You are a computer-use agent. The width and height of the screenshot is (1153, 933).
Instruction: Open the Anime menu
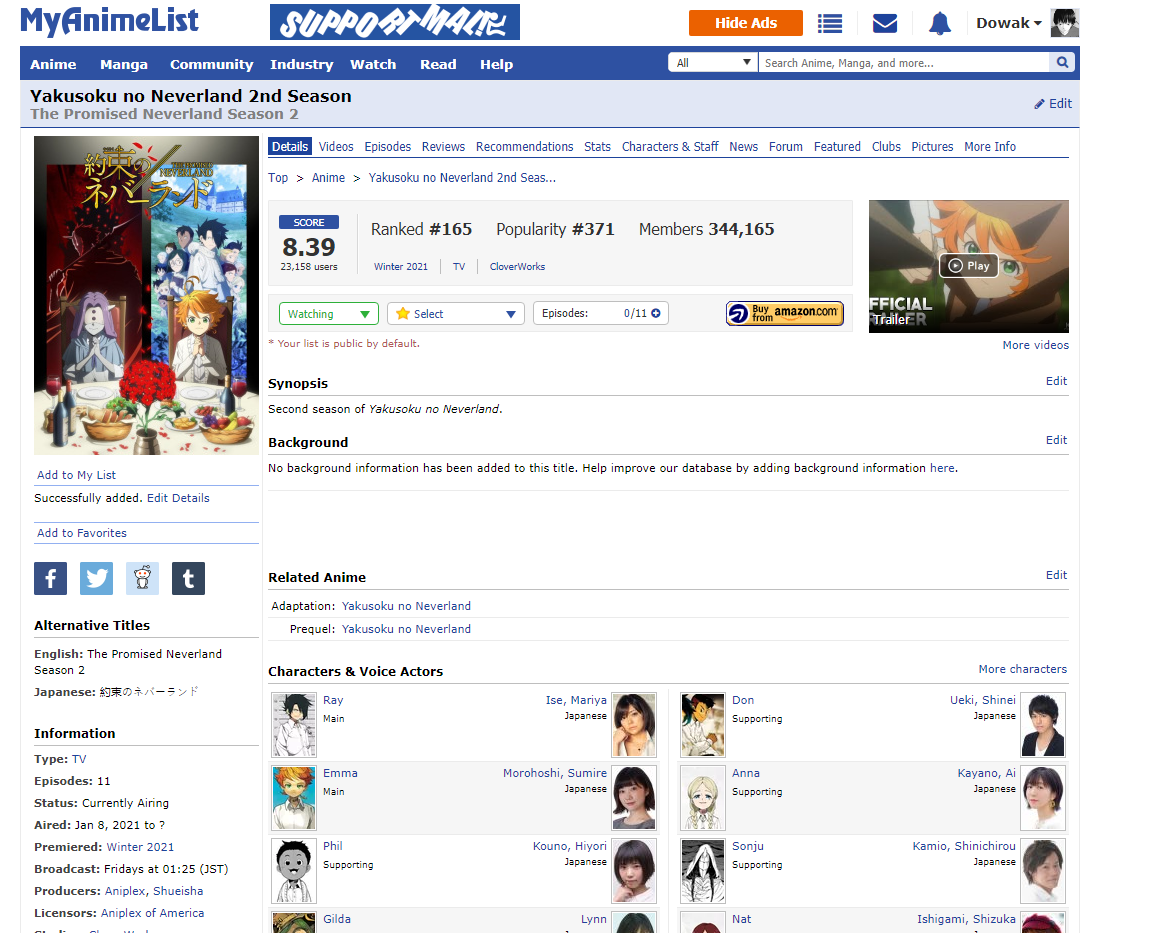click(53, 64)
